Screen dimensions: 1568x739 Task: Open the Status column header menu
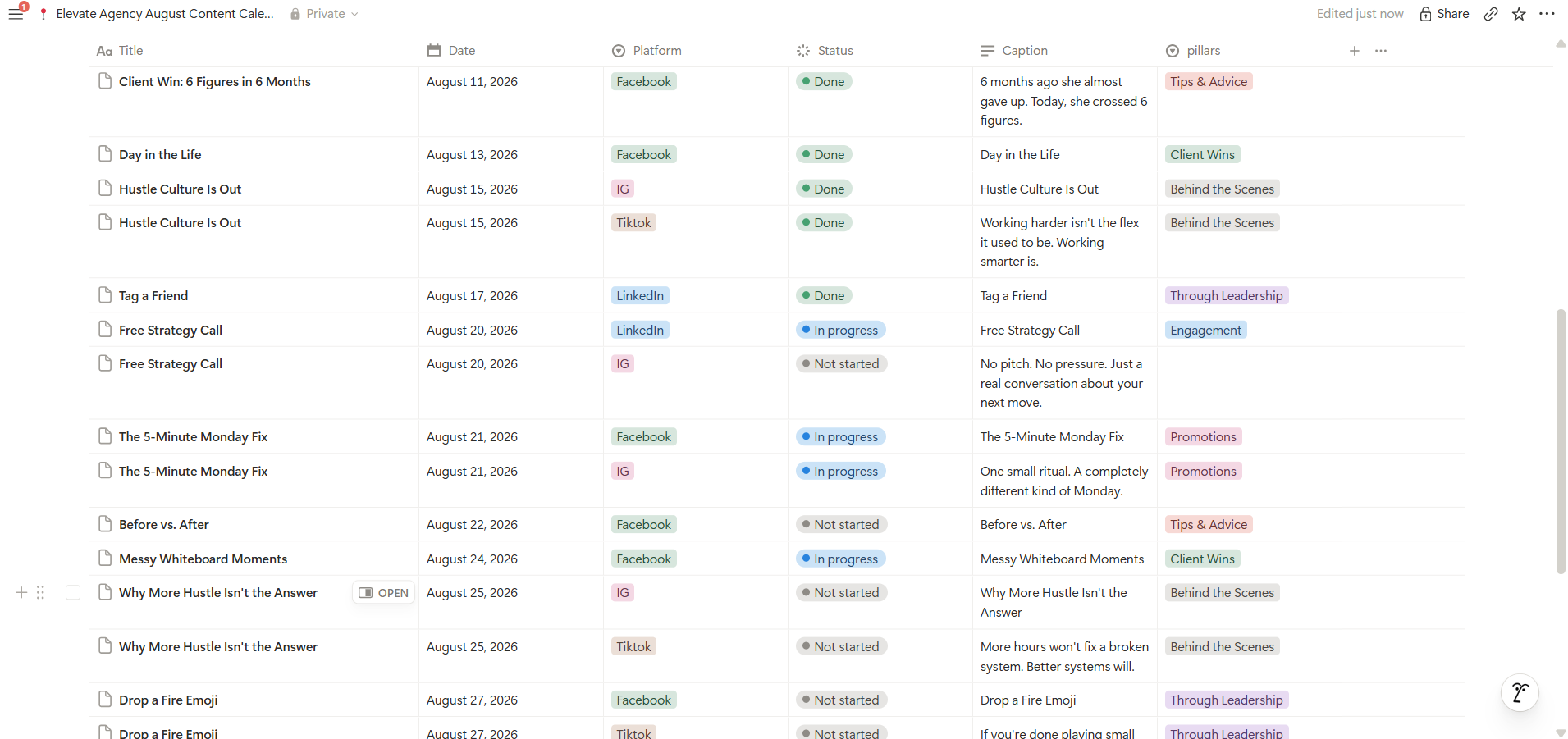pyautogui.click(x=825, y=51)
